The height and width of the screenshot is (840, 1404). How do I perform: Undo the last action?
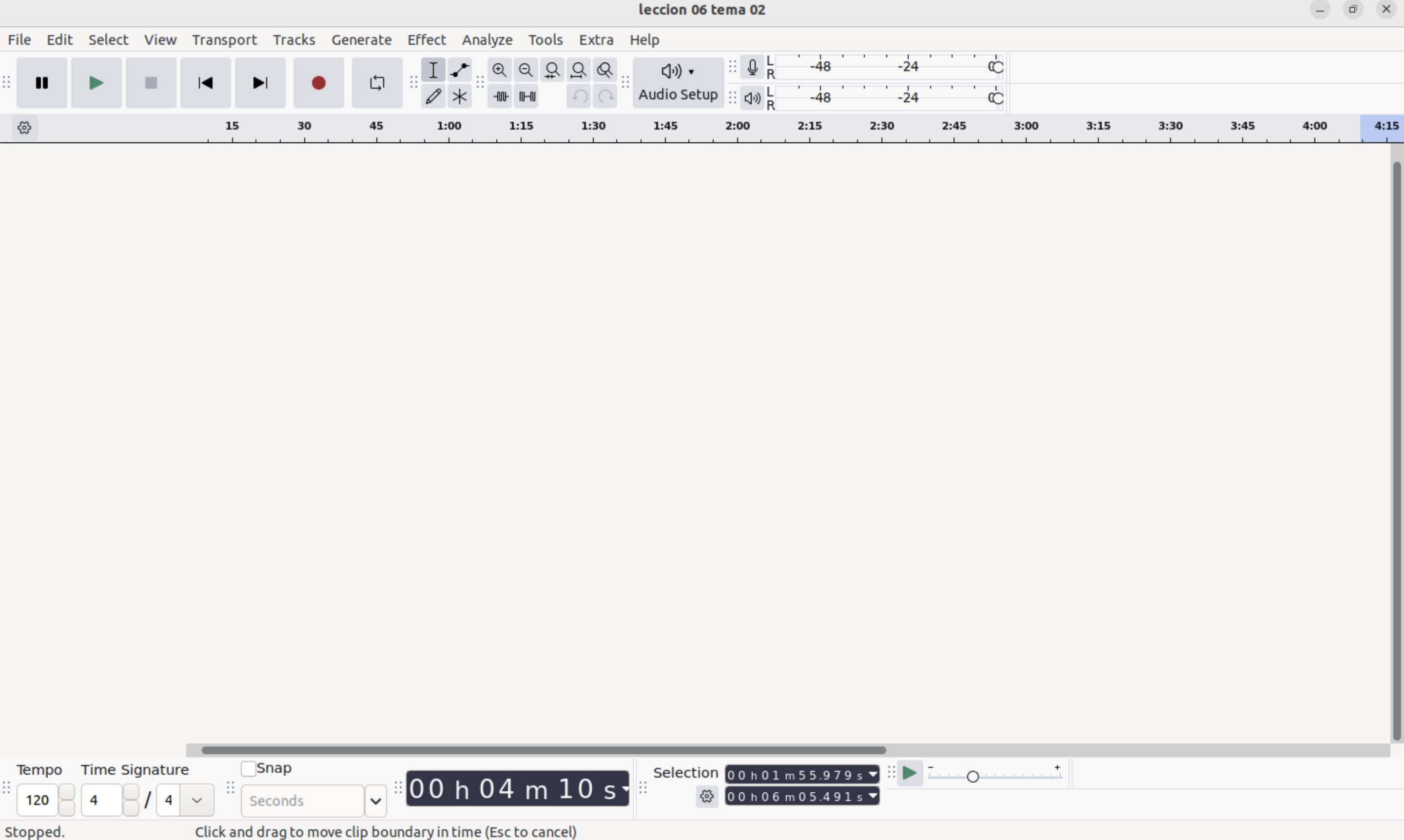pos(578,96)
